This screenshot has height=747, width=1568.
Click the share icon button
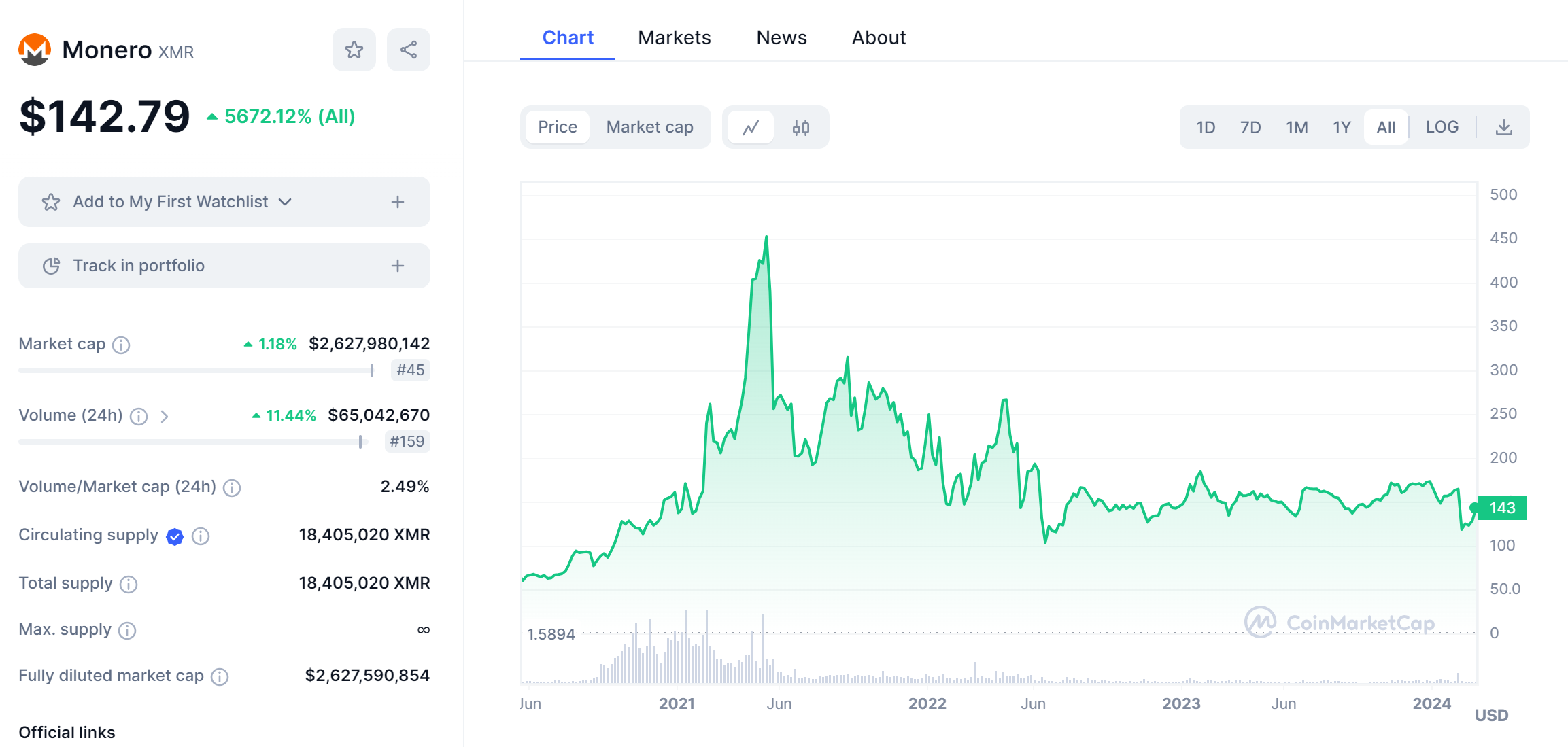[x=408, y=50]
